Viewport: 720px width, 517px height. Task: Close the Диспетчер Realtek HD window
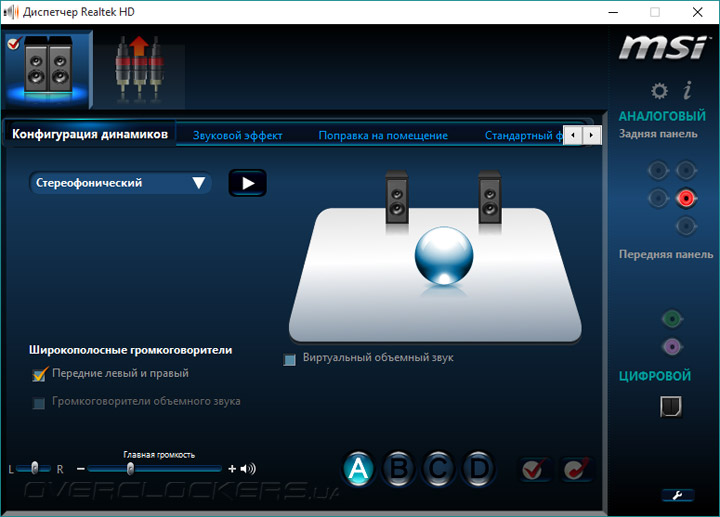coord(698,12)
